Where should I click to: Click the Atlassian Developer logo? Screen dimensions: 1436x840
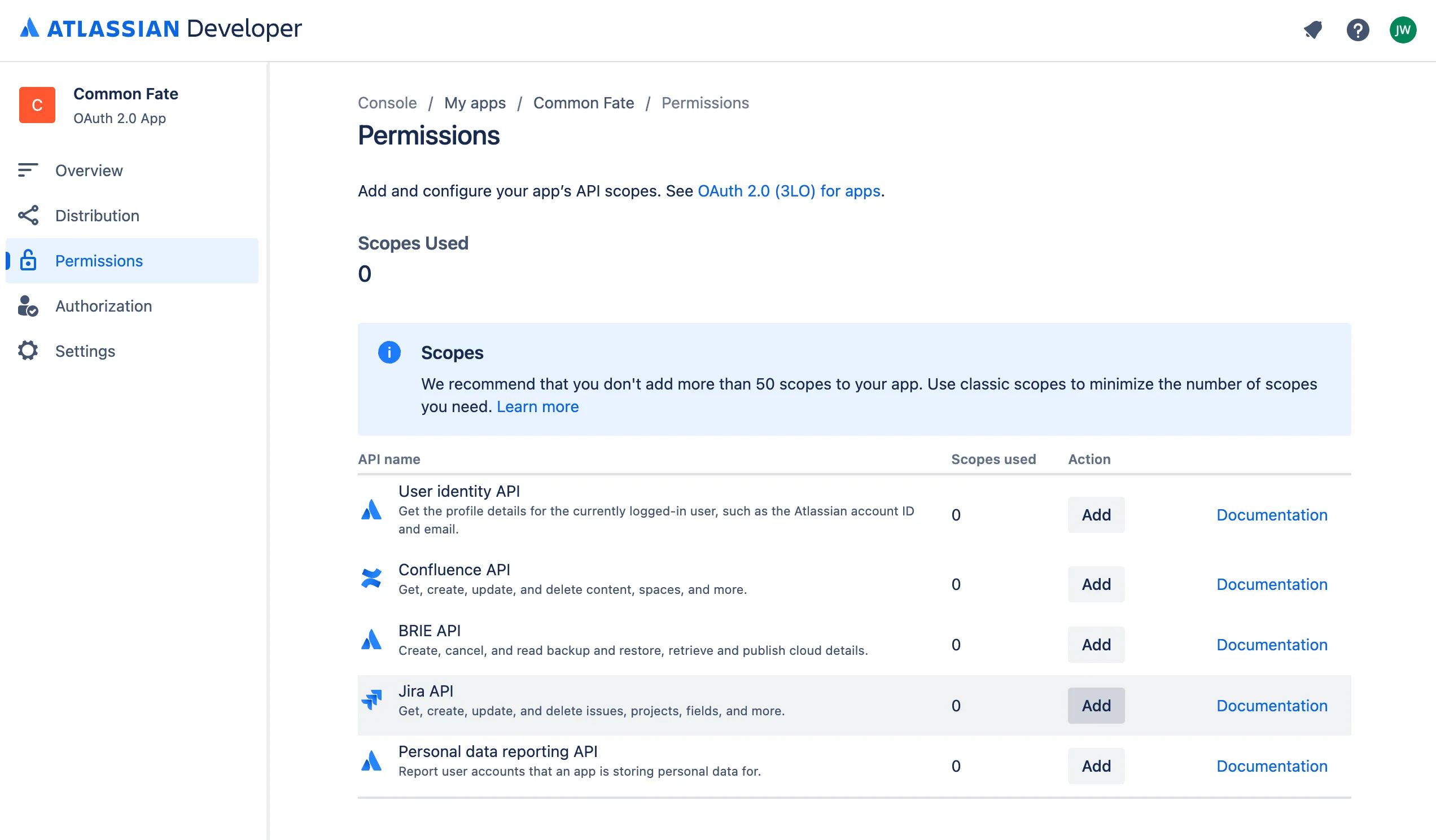tap(161, 28)
